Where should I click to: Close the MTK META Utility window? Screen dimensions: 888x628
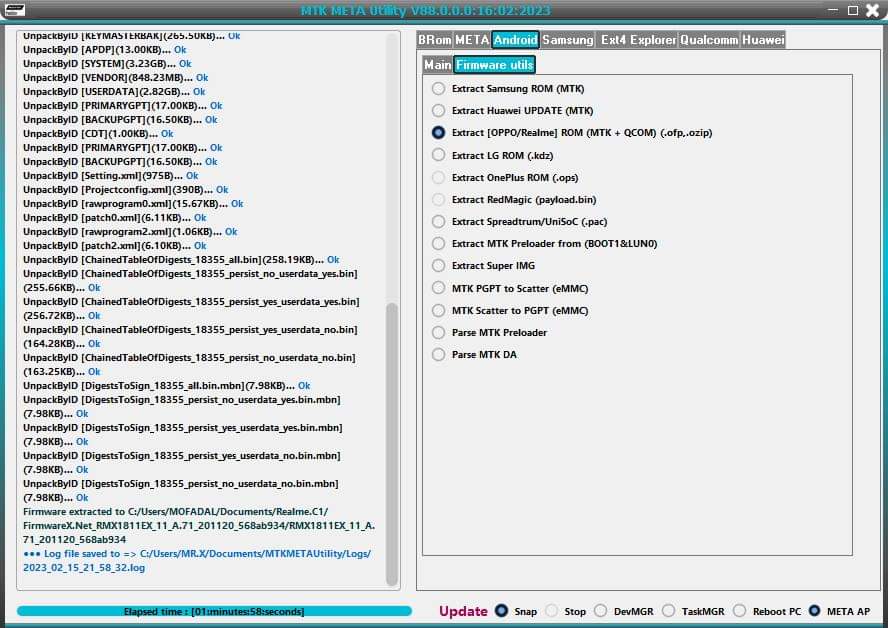[873, 10]
